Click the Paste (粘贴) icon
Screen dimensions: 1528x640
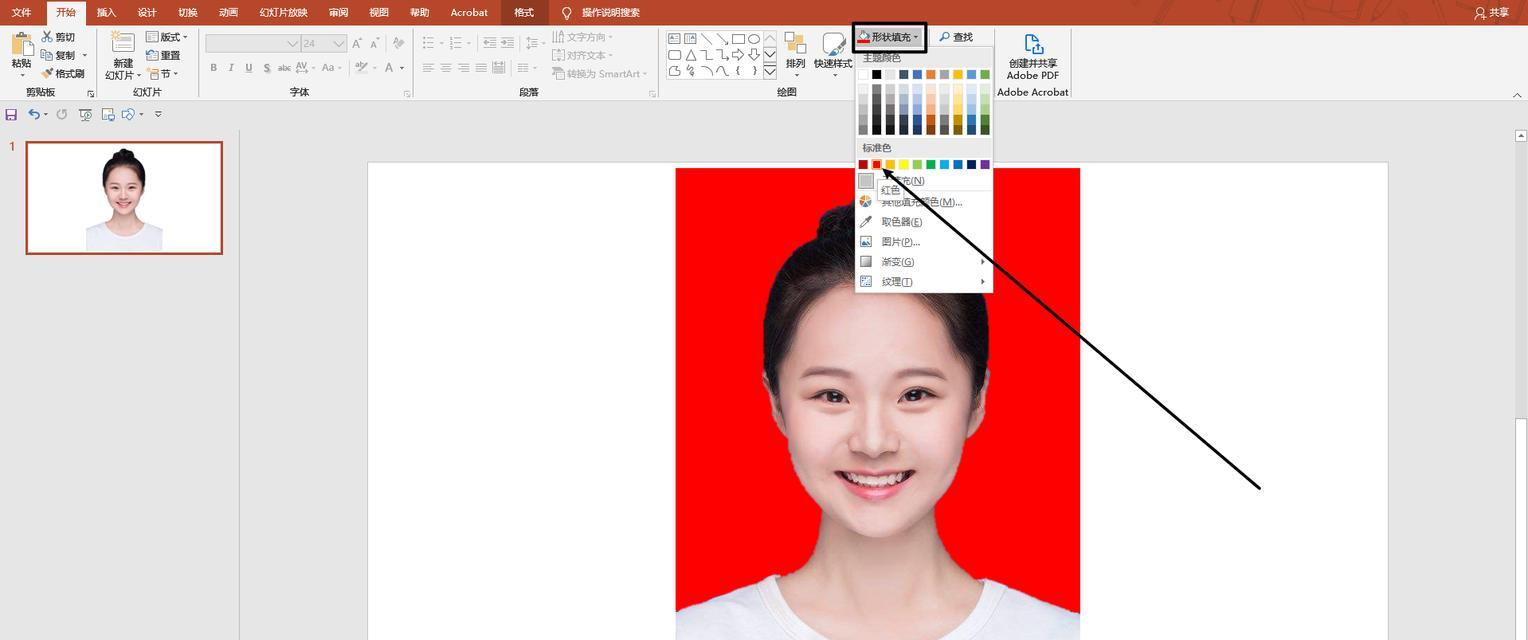click(x=22, y=45)
